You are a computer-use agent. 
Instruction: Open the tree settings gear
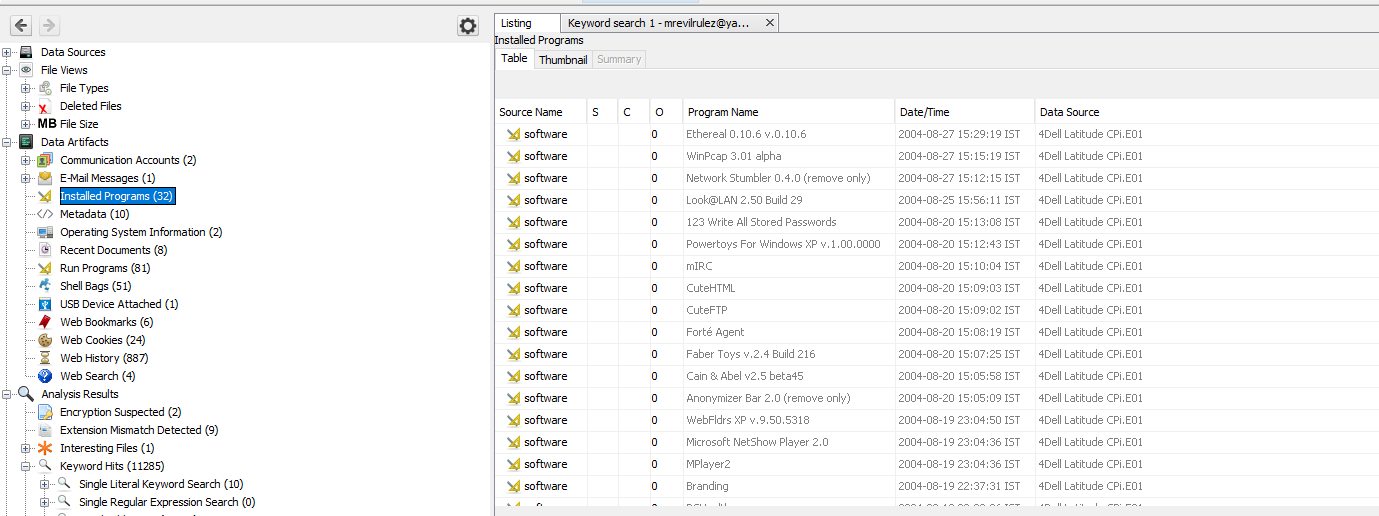coord(468,26)
